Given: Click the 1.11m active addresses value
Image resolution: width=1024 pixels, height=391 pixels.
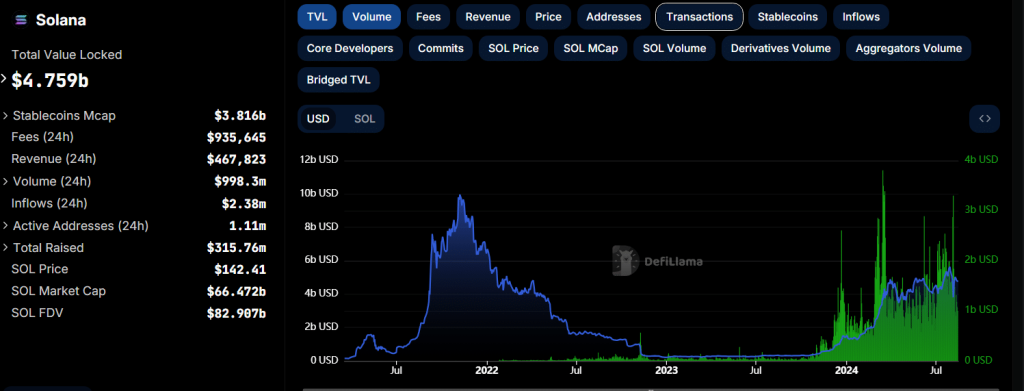Looking at the screenshot, I should 248,226.
